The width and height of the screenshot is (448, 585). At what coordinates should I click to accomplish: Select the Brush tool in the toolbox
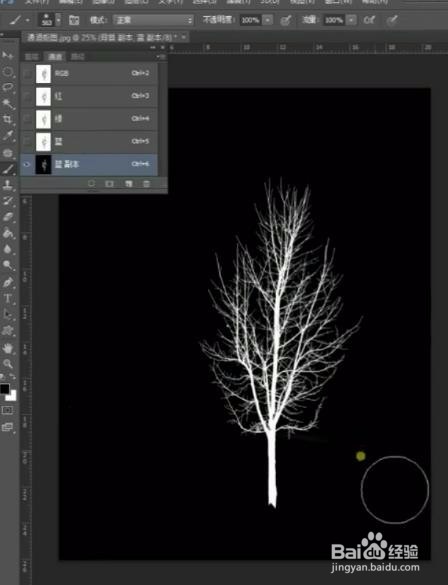pos(7,169)
